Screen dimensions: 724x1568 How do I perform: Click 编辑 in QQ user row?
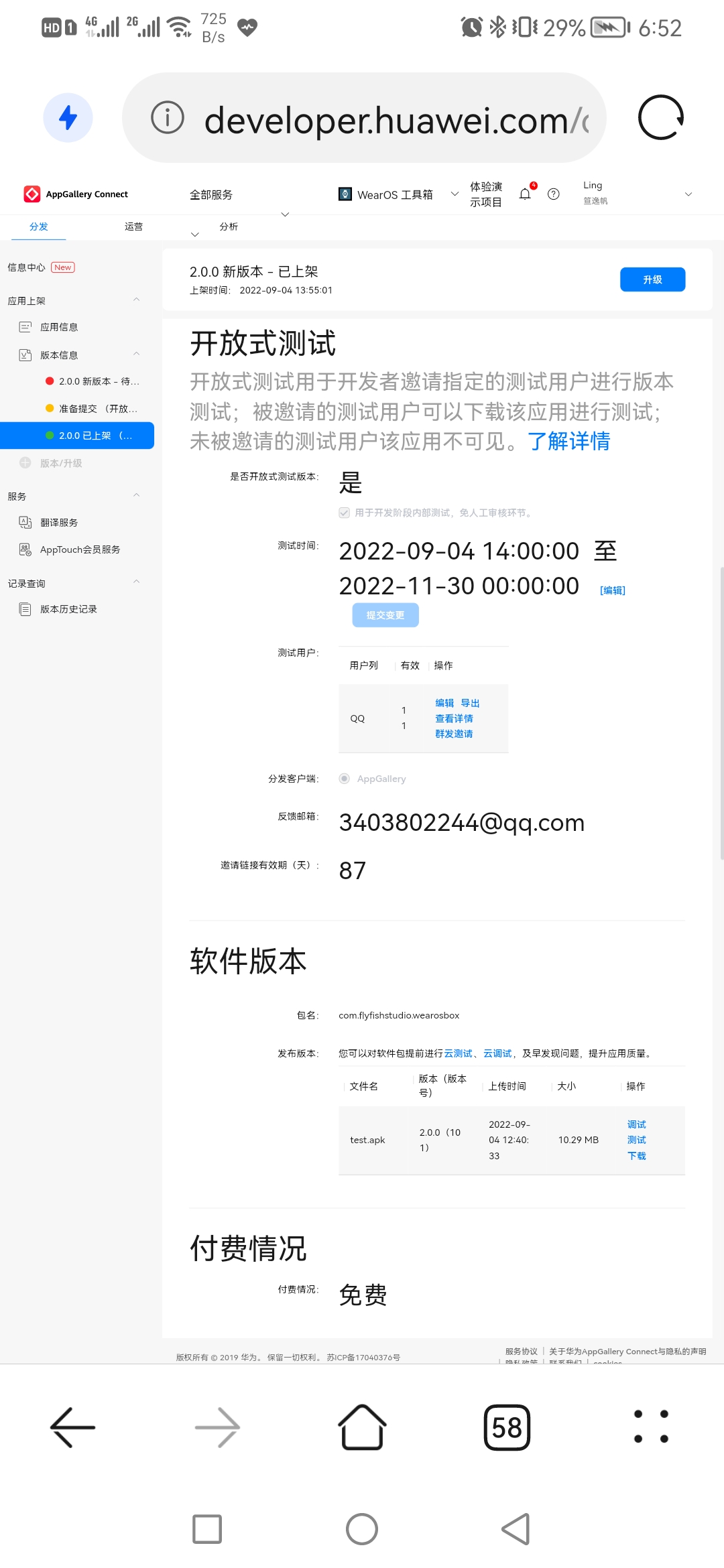click(x=444, y=703)
